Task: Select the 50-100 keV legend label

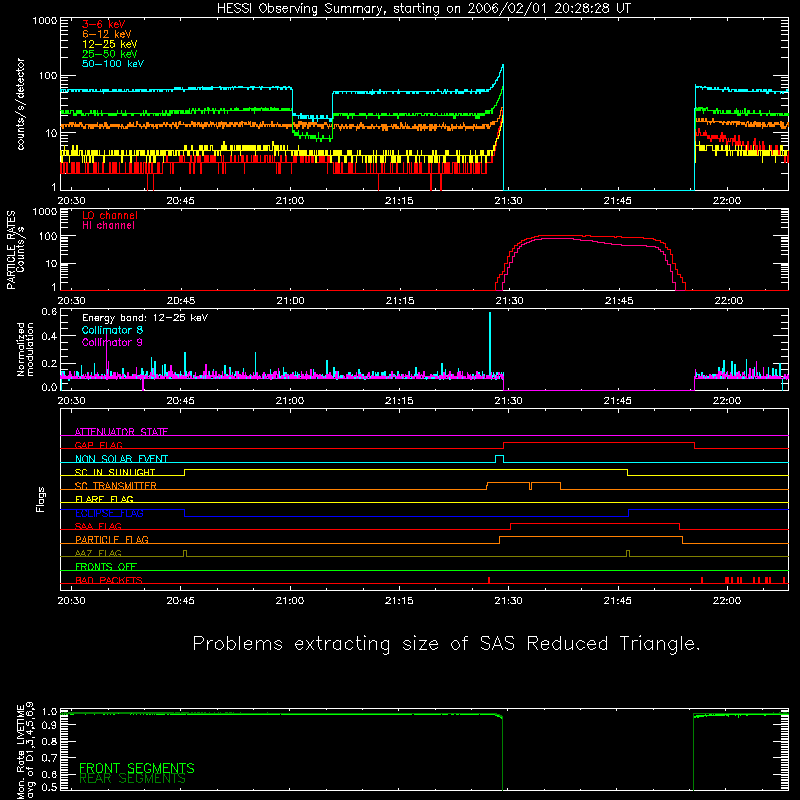Action: (113, 64)
